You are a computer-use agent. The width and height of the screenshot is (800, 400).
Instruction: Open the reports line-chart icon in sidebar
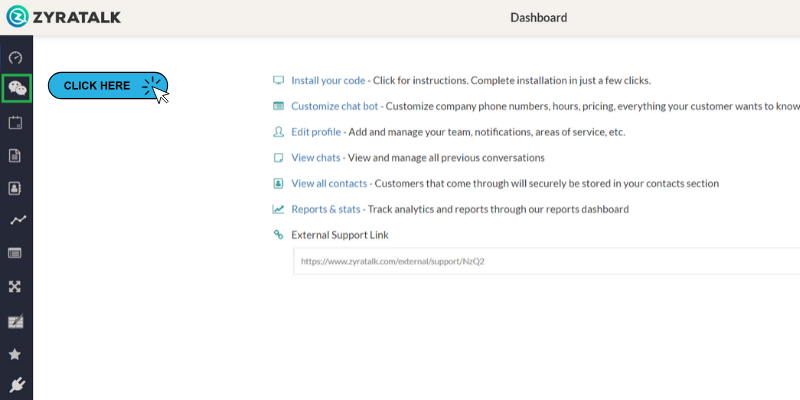(x=18, y=220)
